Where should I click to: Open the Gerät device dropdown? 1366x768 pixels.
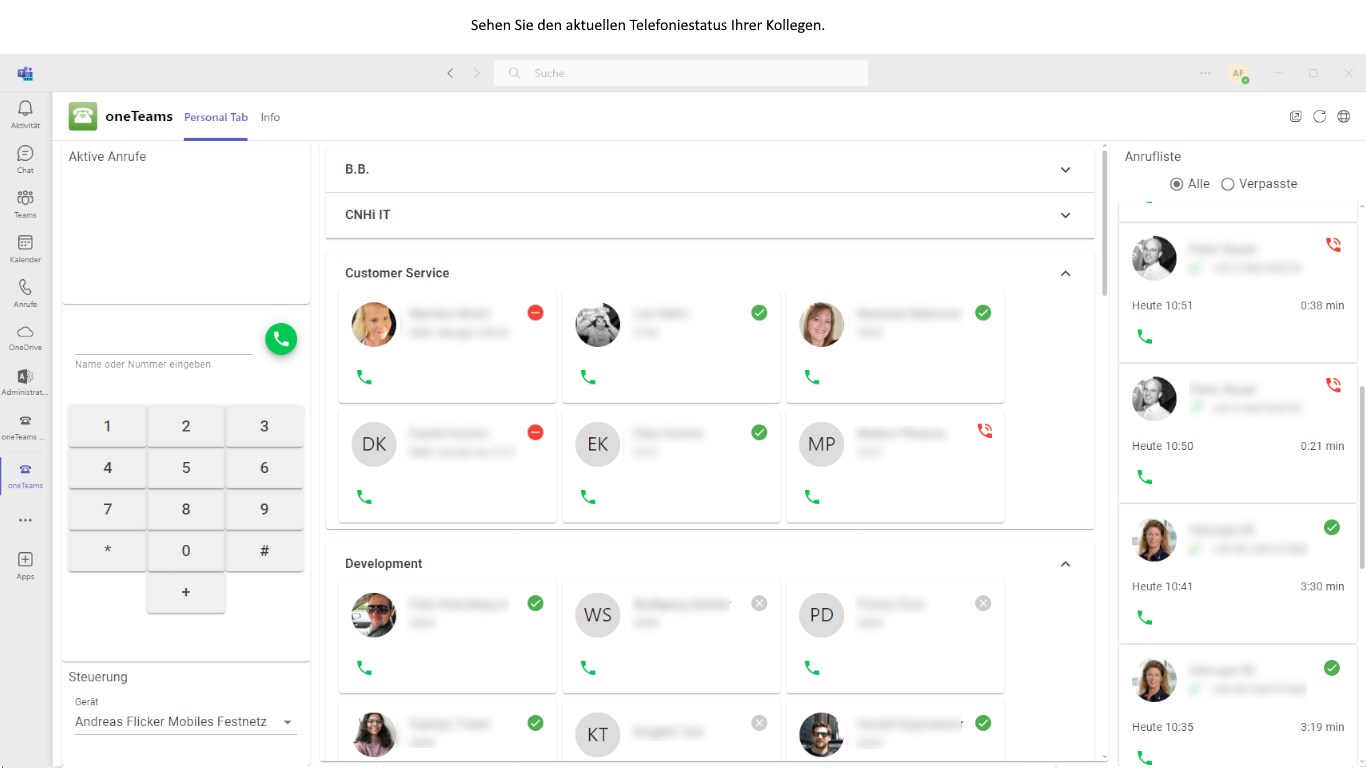(x=185, y=722)
